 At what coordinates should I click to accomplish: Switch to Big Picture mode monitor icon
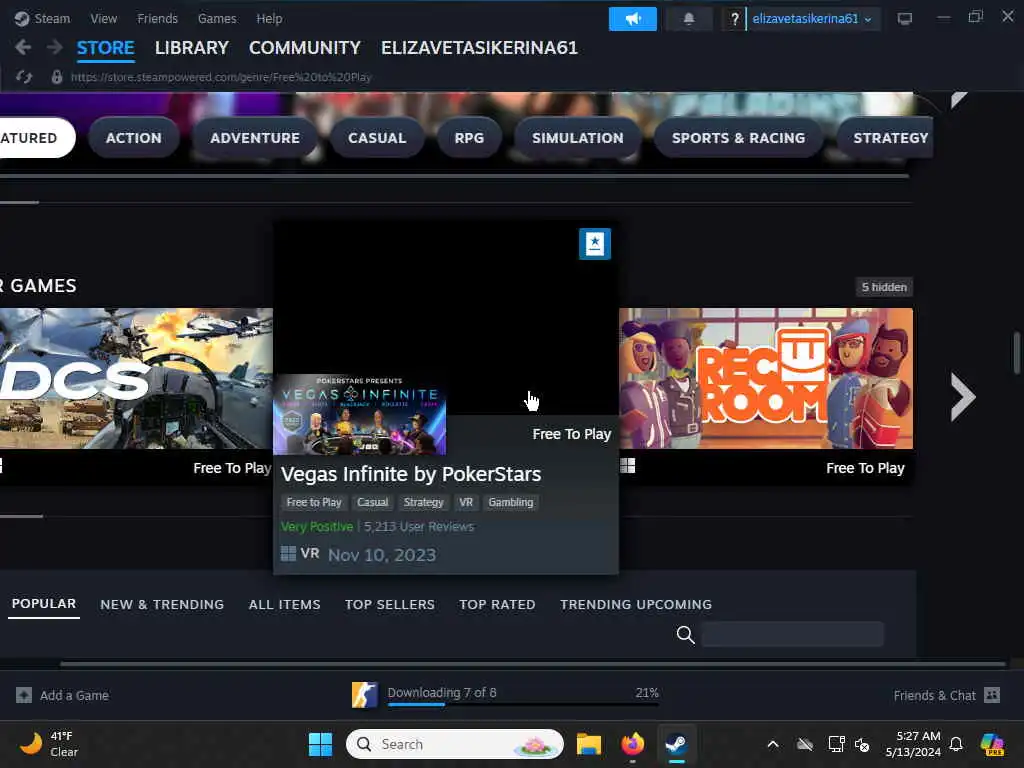904,18
